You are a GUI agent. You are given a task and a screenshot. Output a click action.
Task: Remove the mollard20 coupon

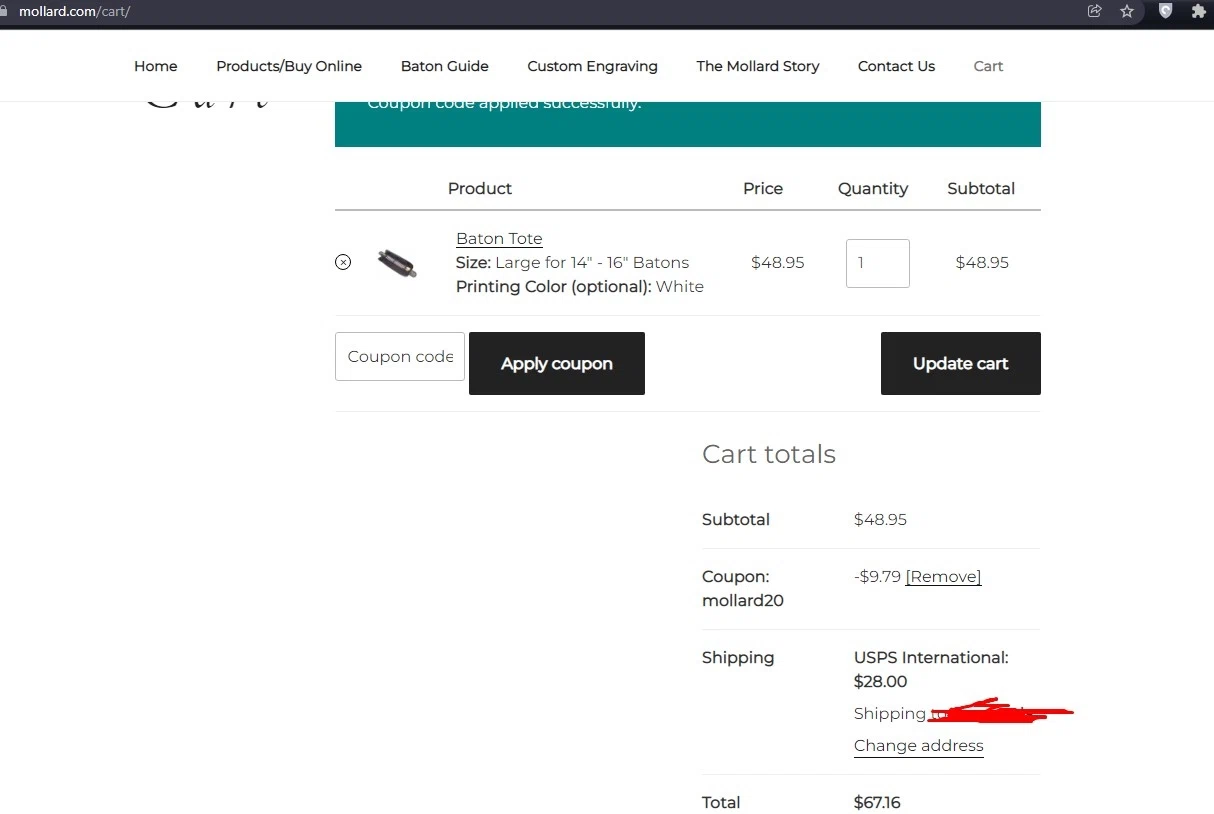point(943,576)
